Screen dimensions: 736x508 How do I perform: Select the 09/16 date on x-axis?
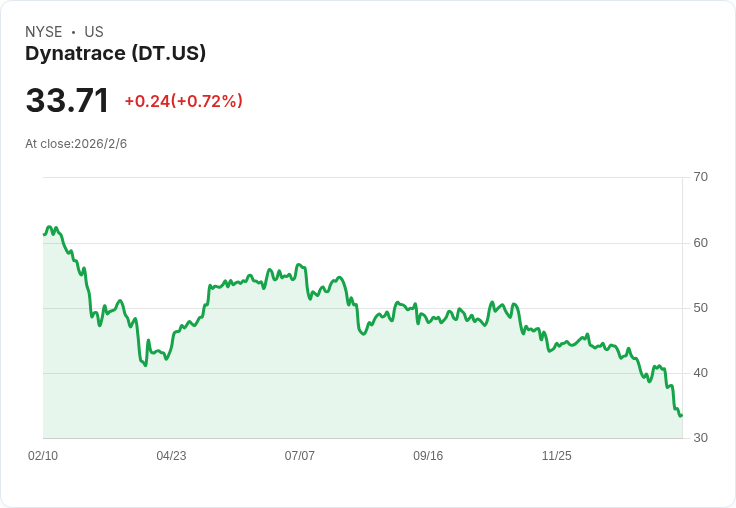point(428,456)
